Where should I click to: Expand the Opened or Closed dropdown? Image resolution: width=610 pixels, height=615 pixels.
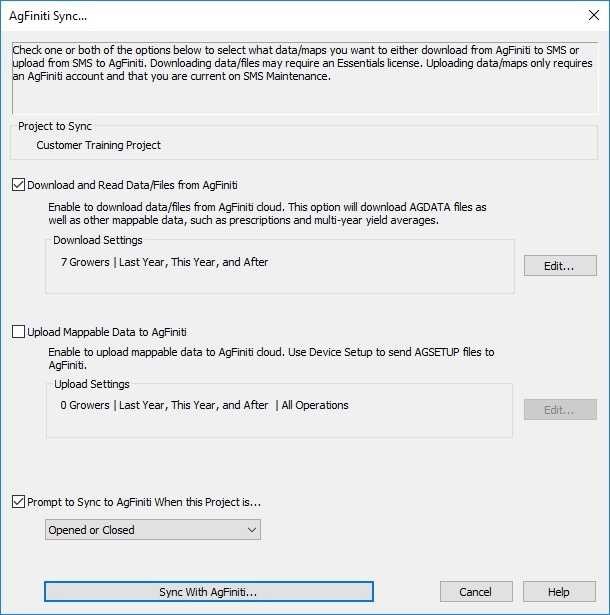153,530
